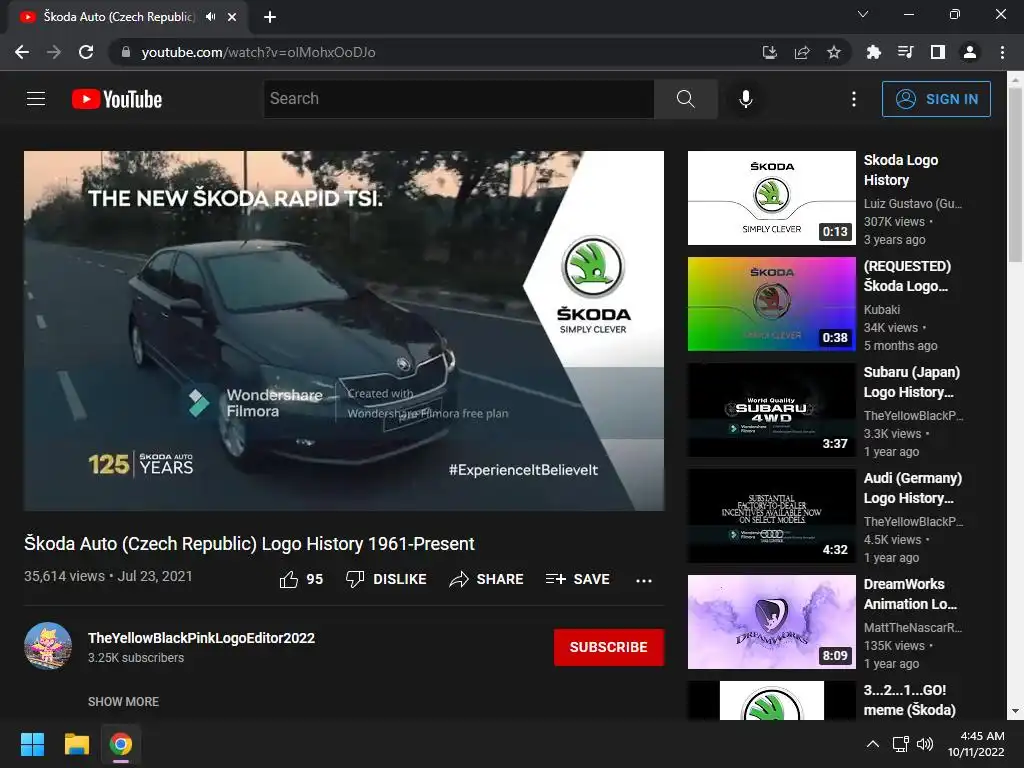The width and height of the screenshot is (1024, 768).
Task: Open the Windows Start menu
Action: (x=32, y=744)
